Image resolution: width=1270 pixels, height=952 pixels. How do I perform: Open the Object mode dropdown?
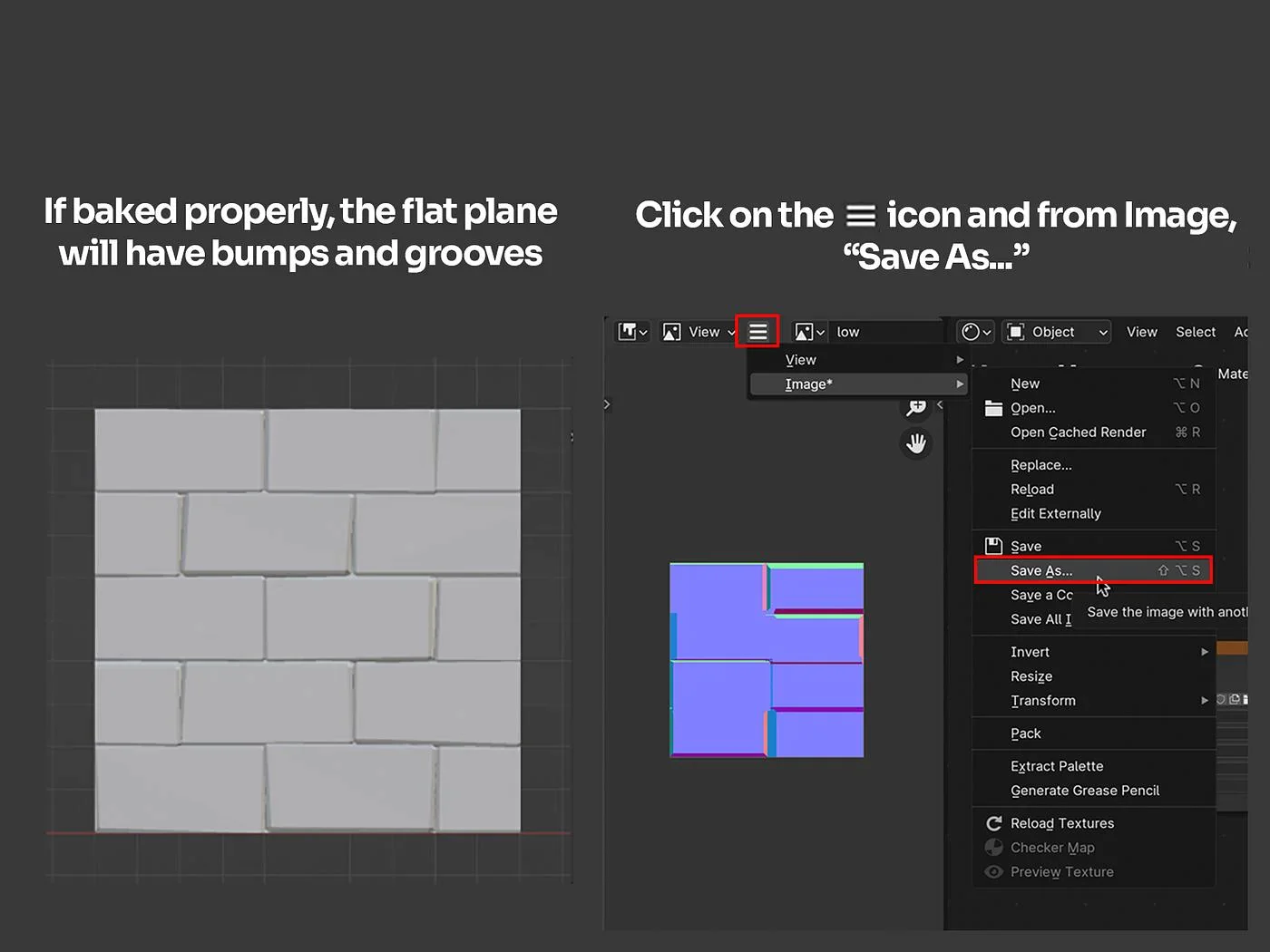(1057, 332)
